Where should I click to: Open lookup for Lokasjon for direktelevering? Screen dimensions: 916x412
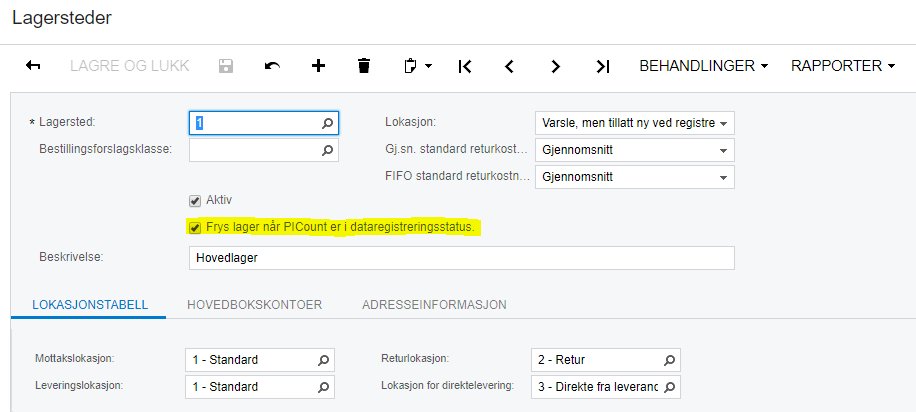coord(669,387)
